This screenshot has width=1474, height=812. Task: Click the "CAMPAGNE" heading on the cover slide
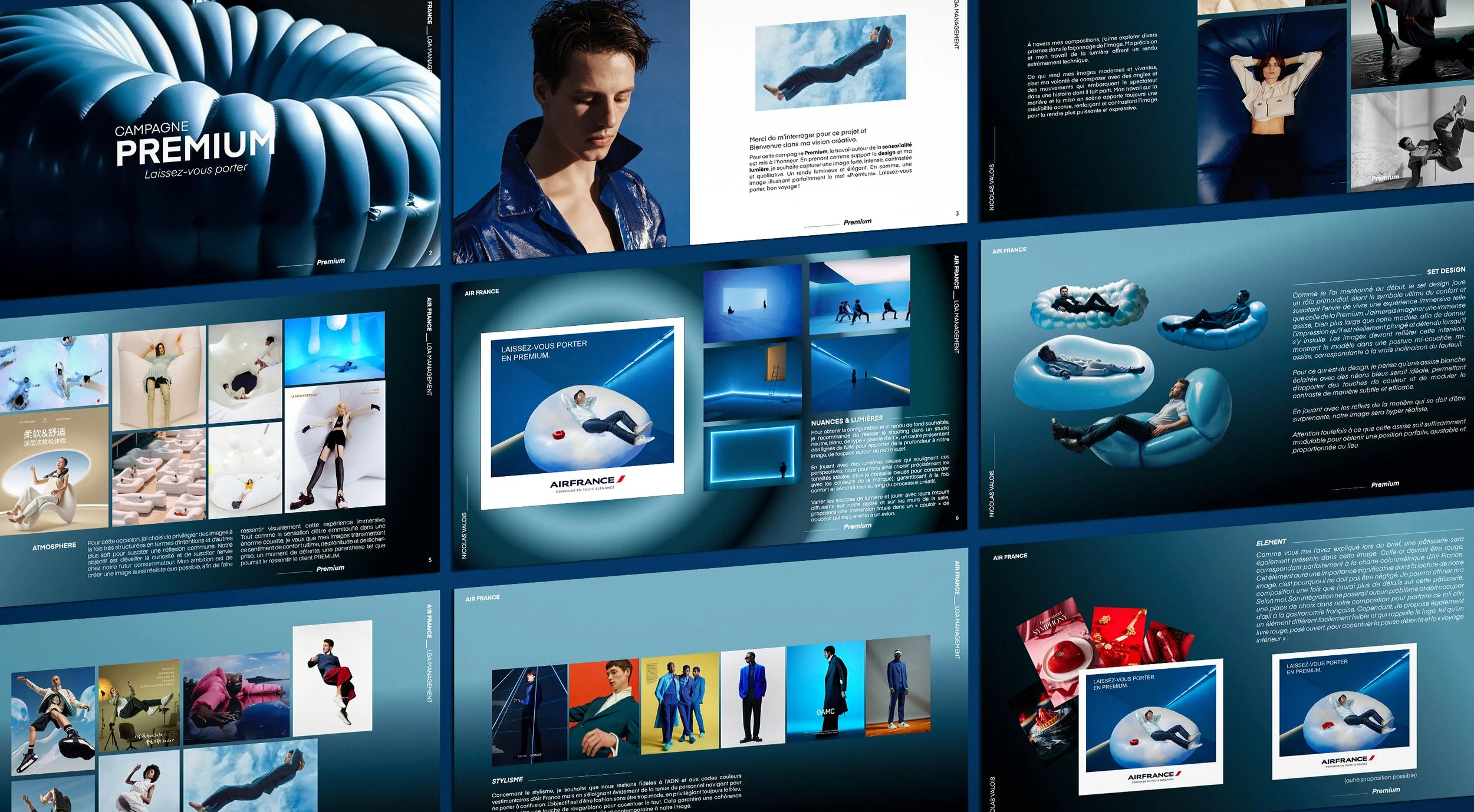(x=152, y=129)
